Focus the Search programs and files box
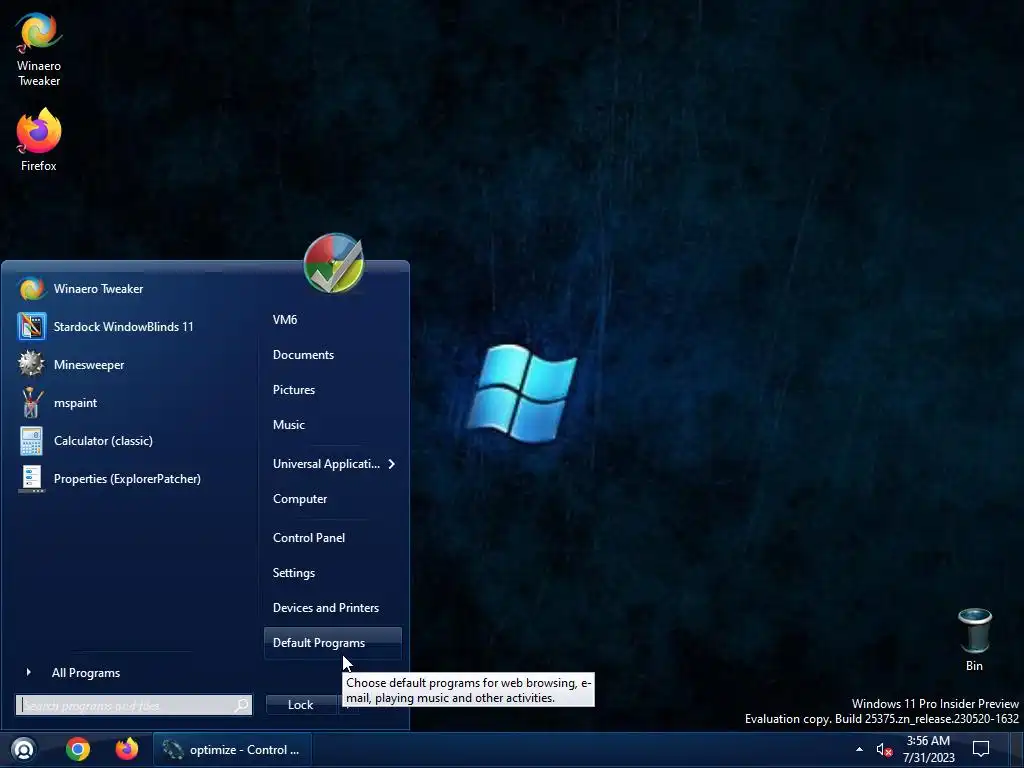The image size is (1024, 768). pos(134,705)
